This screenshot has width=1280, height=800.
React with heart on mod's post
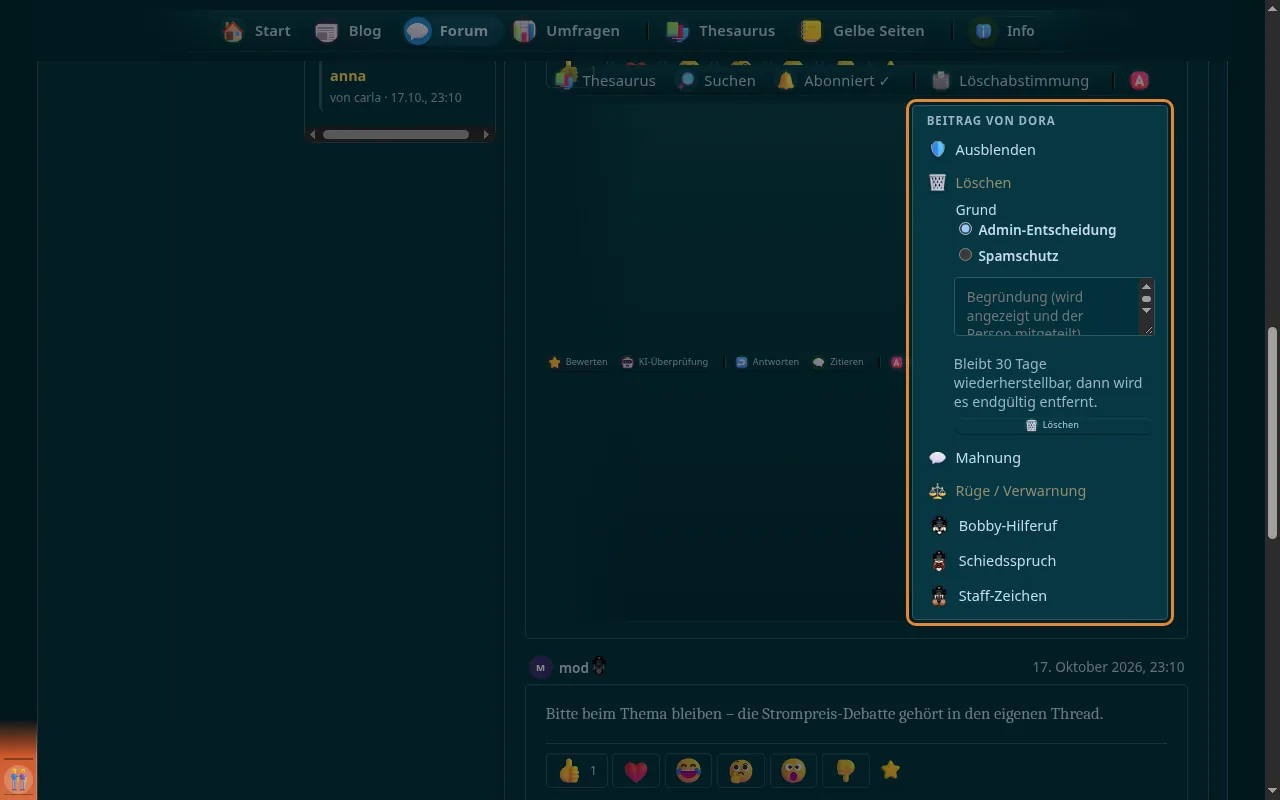click(x=636, y=771)
